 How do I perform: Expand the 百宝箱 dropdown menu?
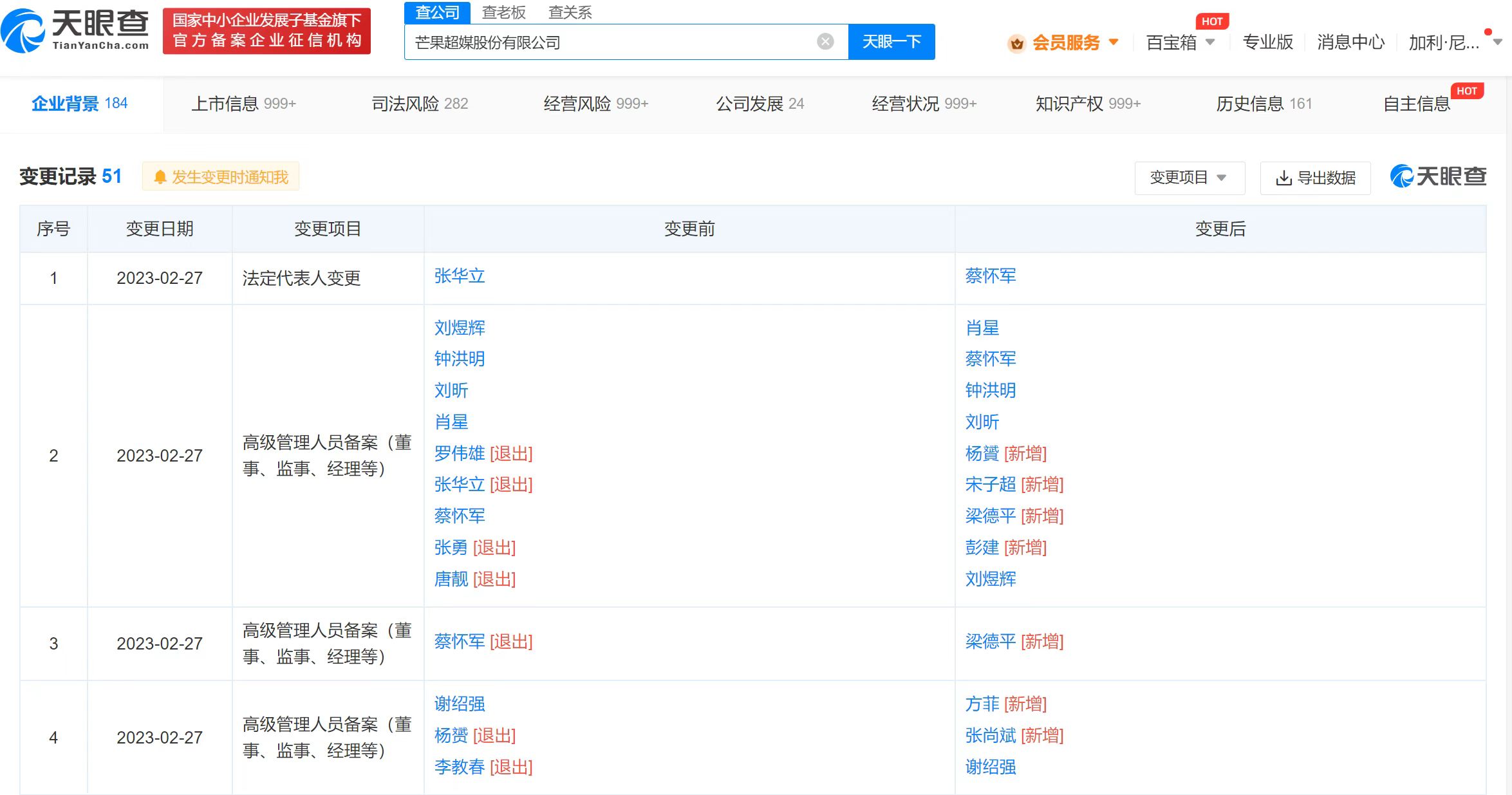1210,42
